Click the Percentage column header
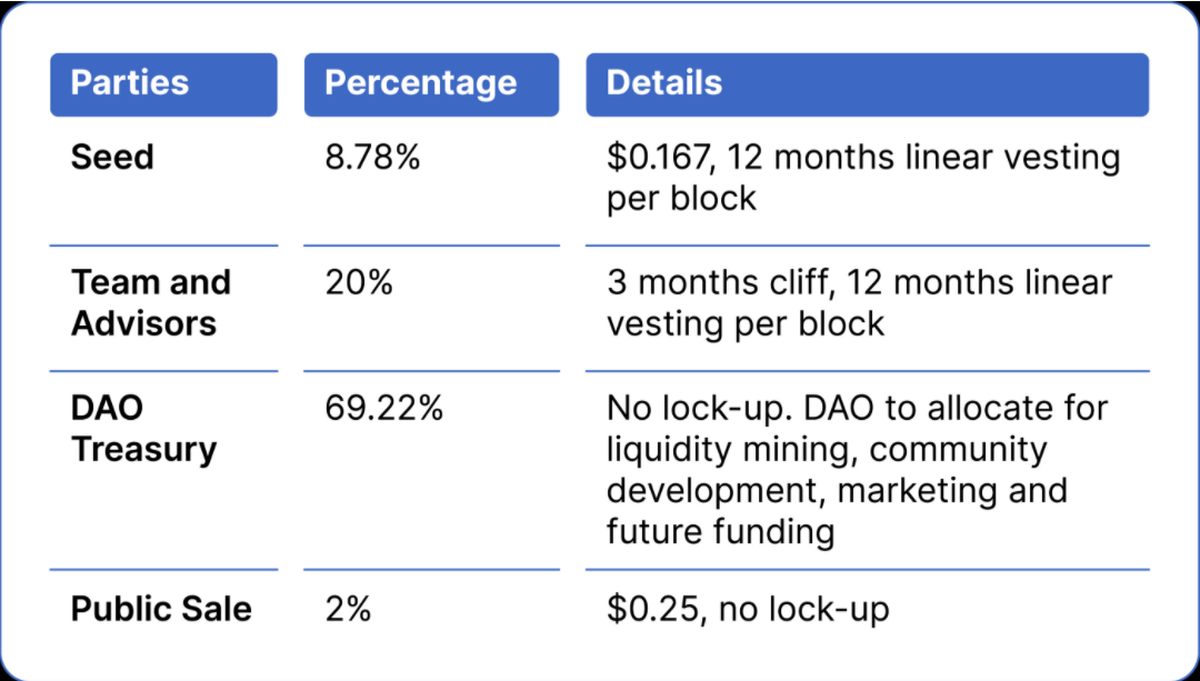 click(x=420, y=83)
